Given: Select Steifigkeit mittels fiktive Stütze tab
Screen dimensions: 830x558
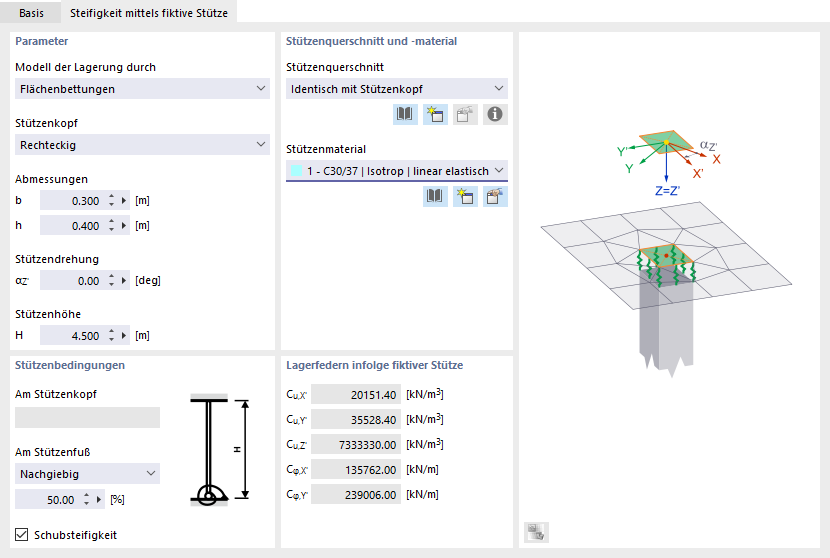Looking at the screenshot, I should tap(149, 13).
